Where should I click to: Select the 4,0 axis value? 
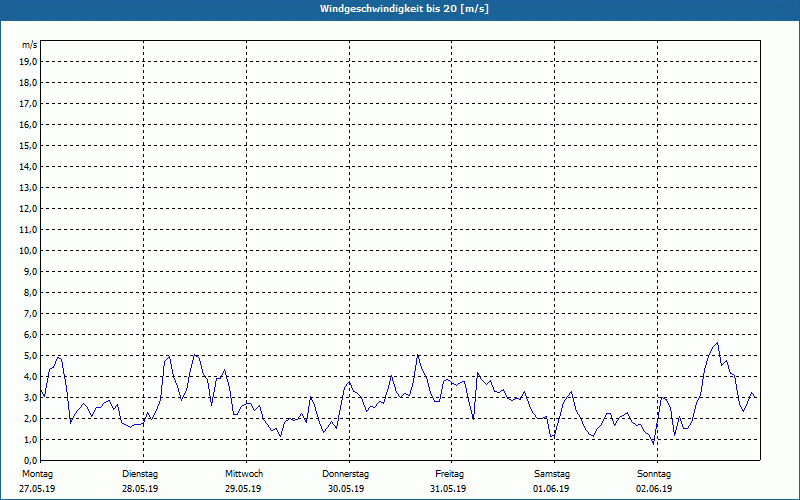coord(30,377)
